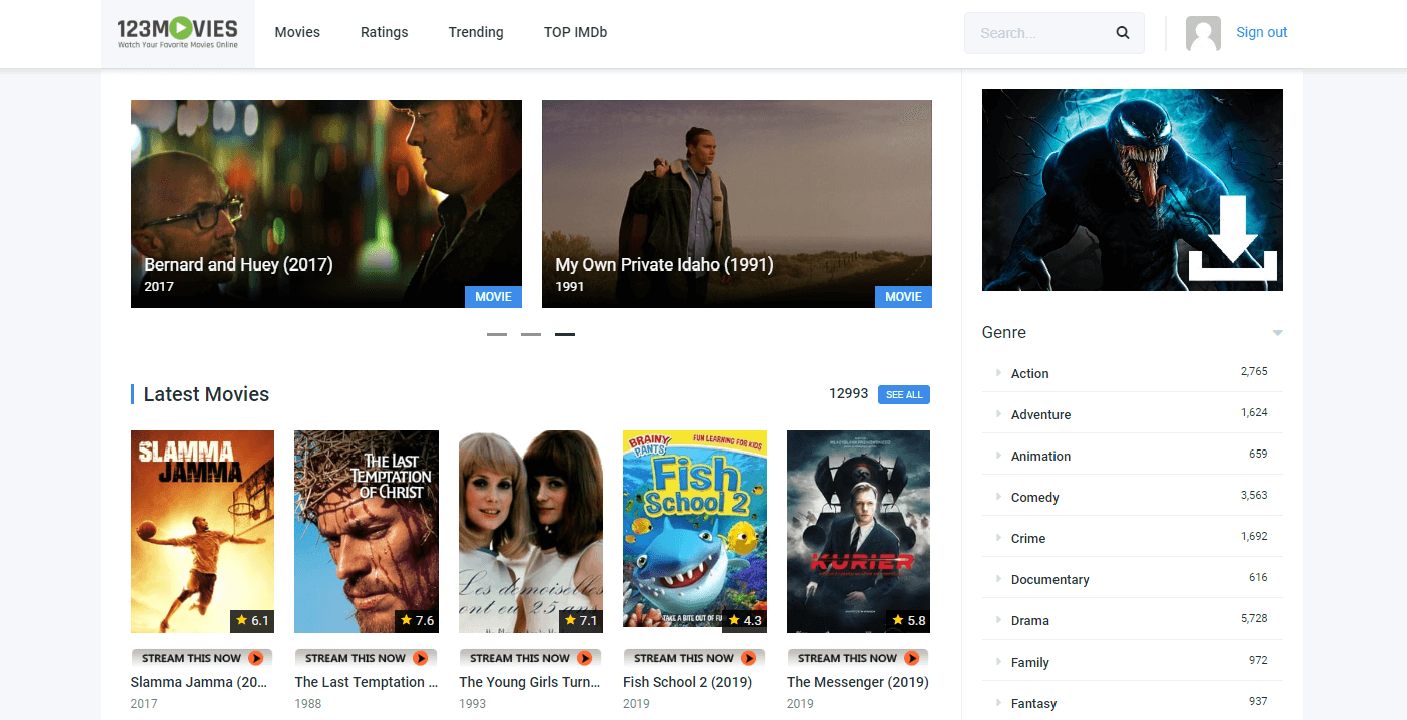Screen dimensions: 1407x720
Task: Click the play icon under Fish School 2
Action: [x=748, y=658]
